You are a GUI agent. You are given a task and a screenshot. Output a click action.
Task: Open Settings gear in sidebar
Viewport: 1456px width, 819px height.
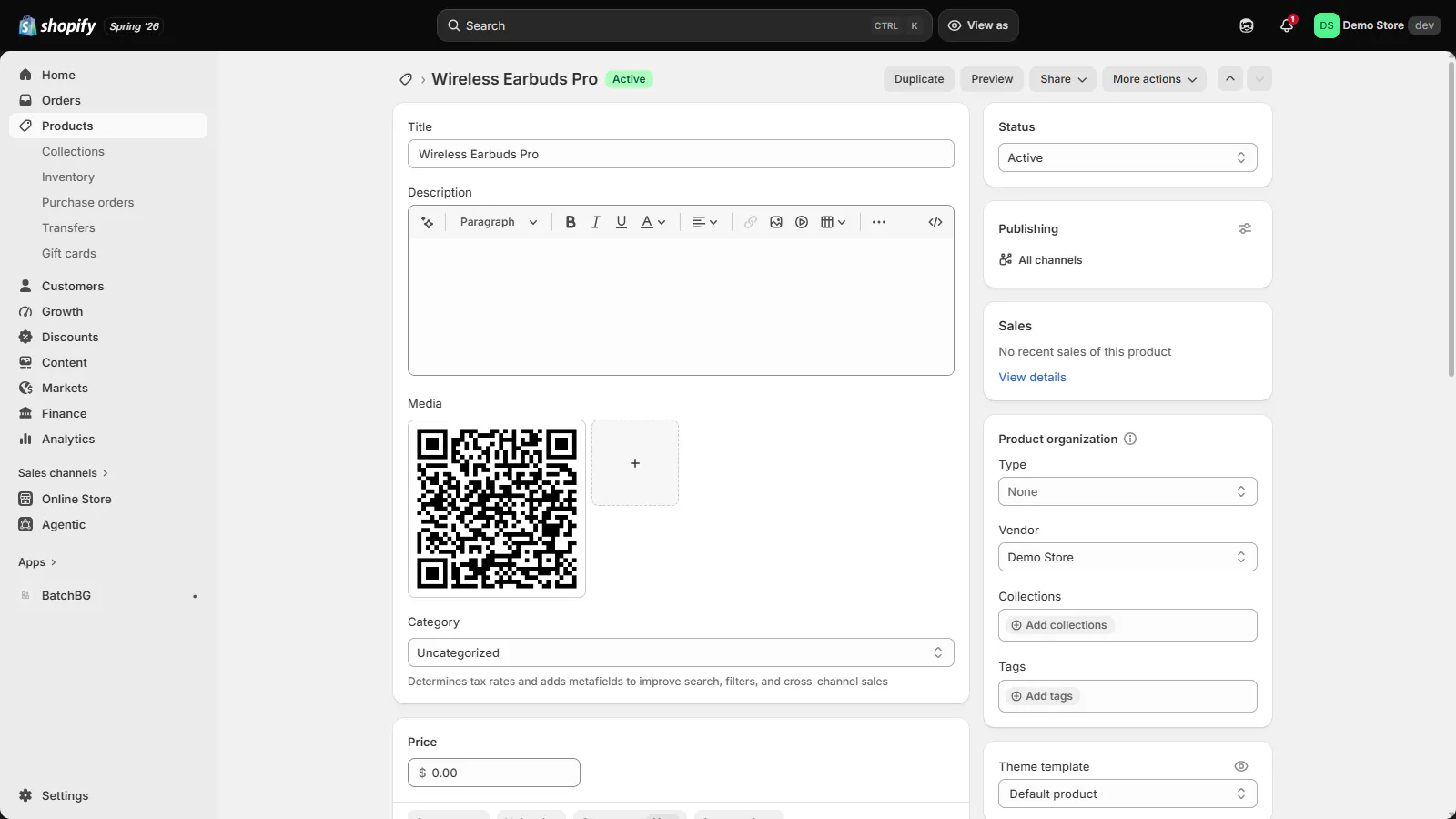click(x=25, y=795)
